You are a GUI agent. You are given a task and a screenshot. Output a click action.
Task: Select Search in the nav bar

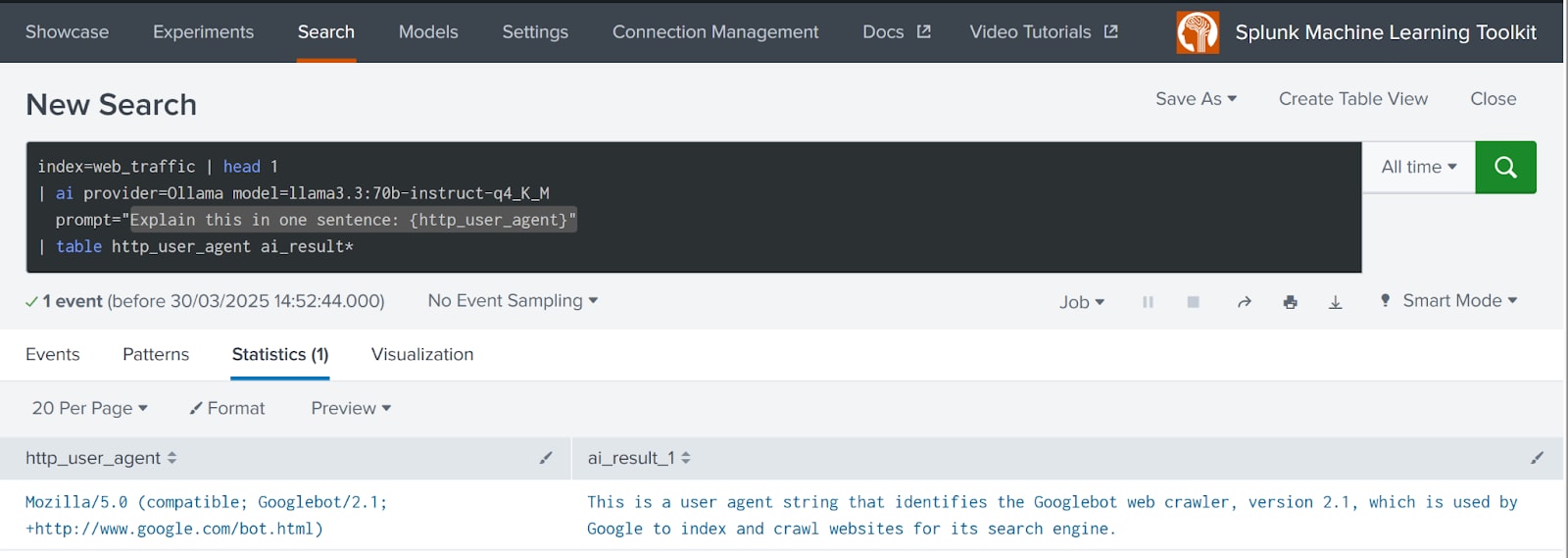point(326,31)
